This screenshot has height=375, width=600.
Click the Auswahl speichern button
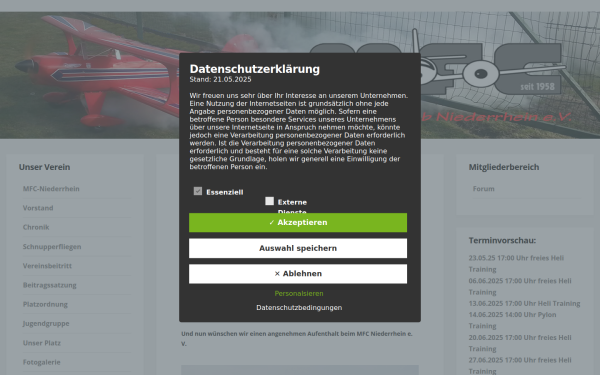(298, 248)
